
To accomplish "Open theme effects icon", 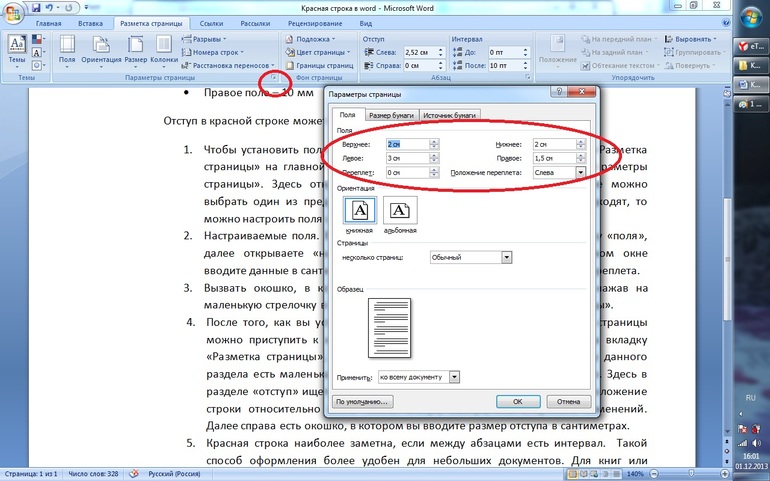I will (x=38, y=65).
